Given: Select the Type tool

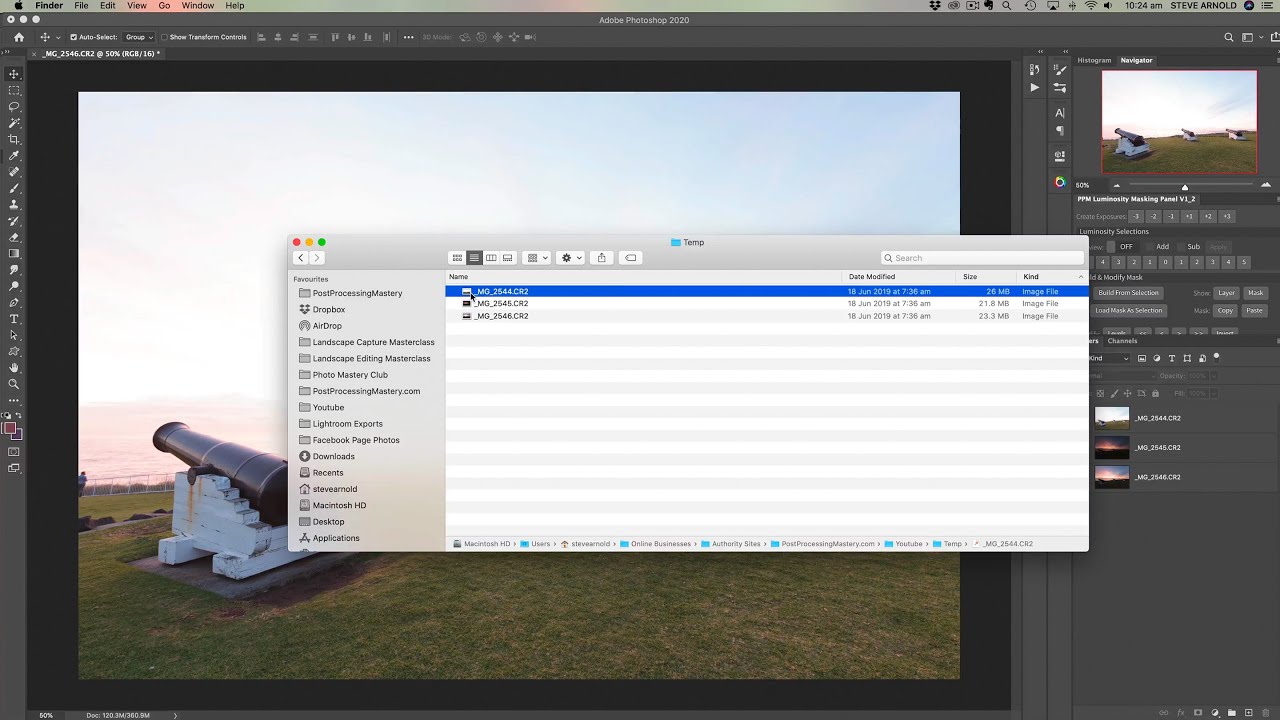Looking at the screenshot, I should 14,319.
